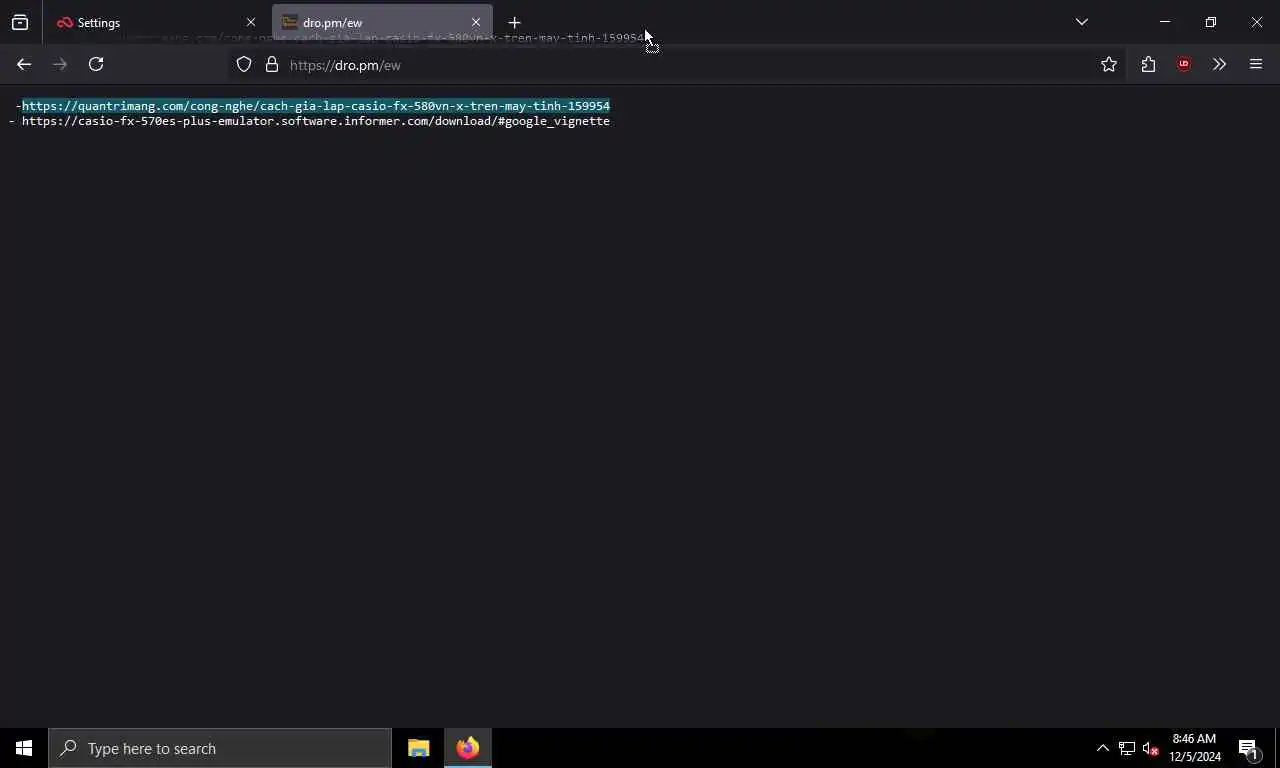Bookmark this page with star icon
Image resolution: width=1280 pixels, height=768 pixels.
click(1108, 64)
